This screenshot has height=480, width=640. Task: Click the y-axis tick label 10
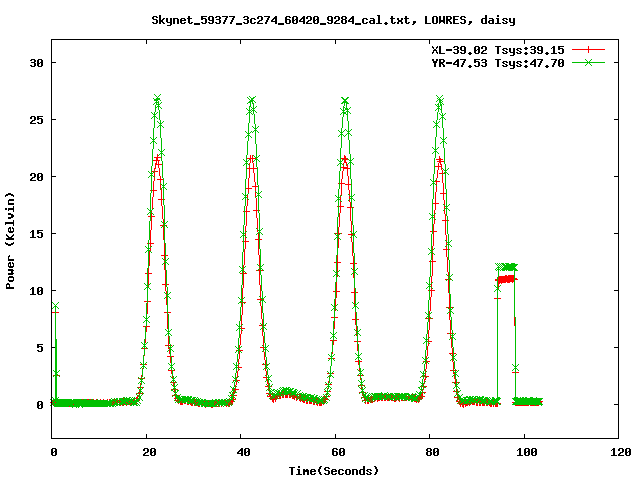click(x=36, y=291)
